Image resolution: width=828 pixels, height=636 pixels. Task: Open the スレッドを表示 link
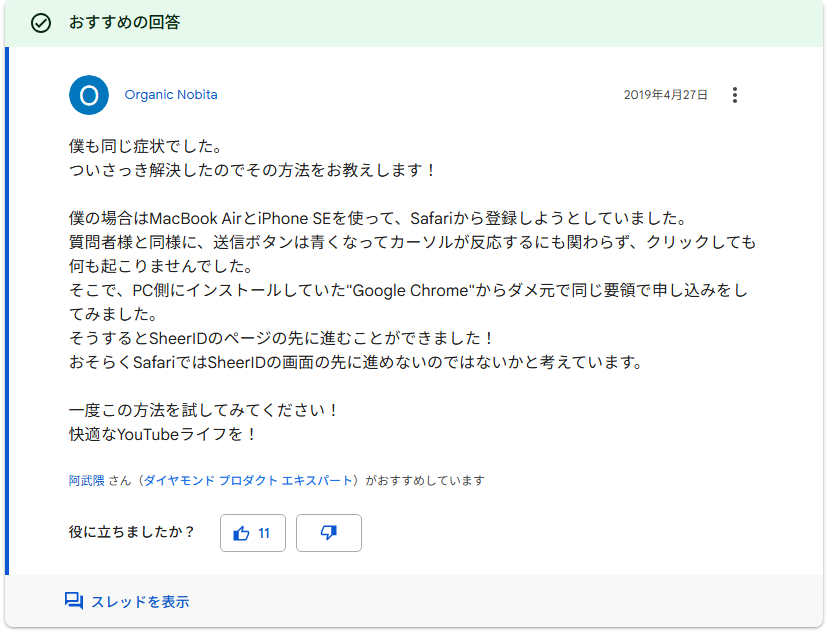(x=140, y=602)
